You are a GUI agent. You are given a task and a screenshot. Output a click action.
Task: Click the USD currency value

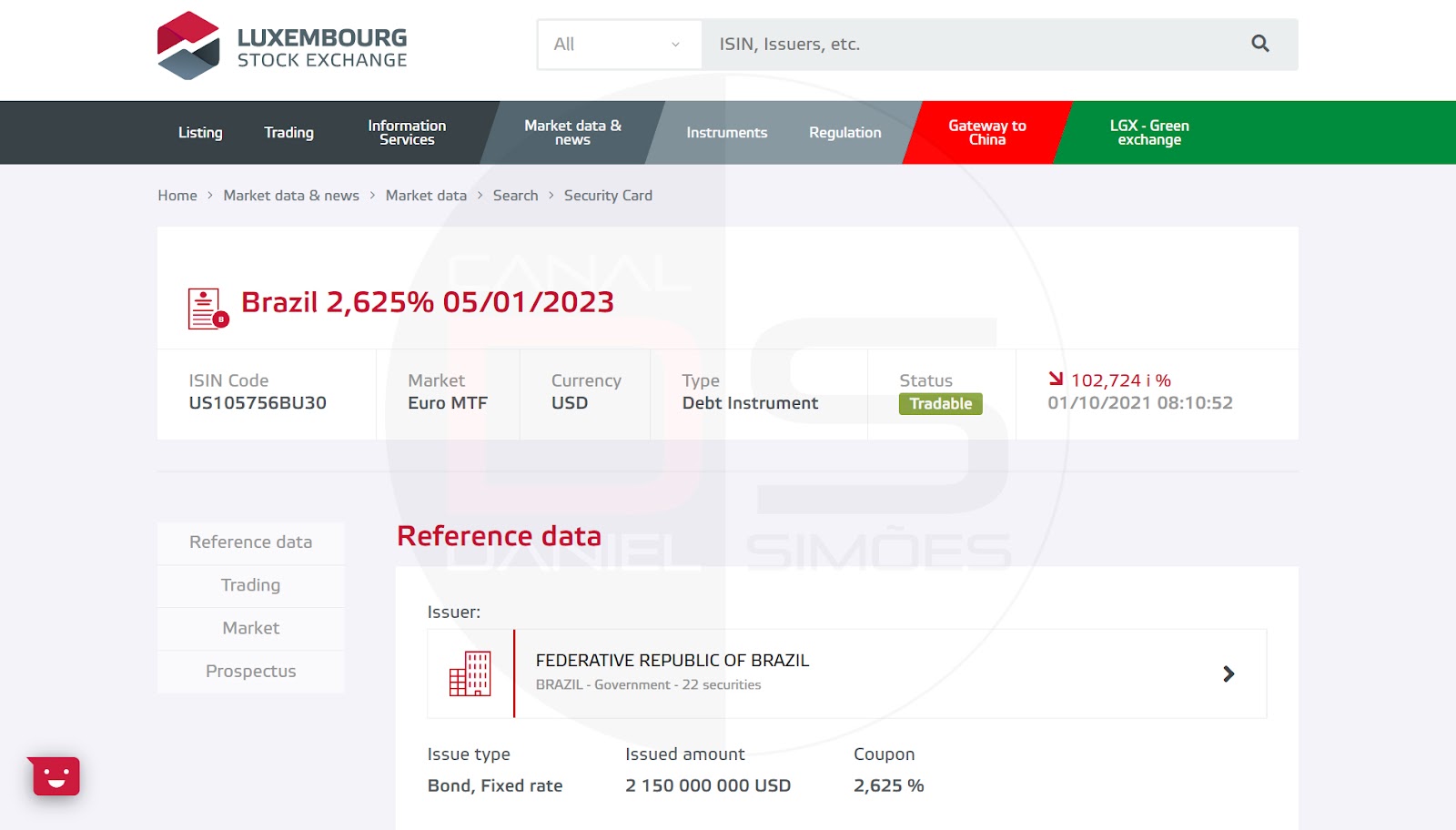click(570, 403)
